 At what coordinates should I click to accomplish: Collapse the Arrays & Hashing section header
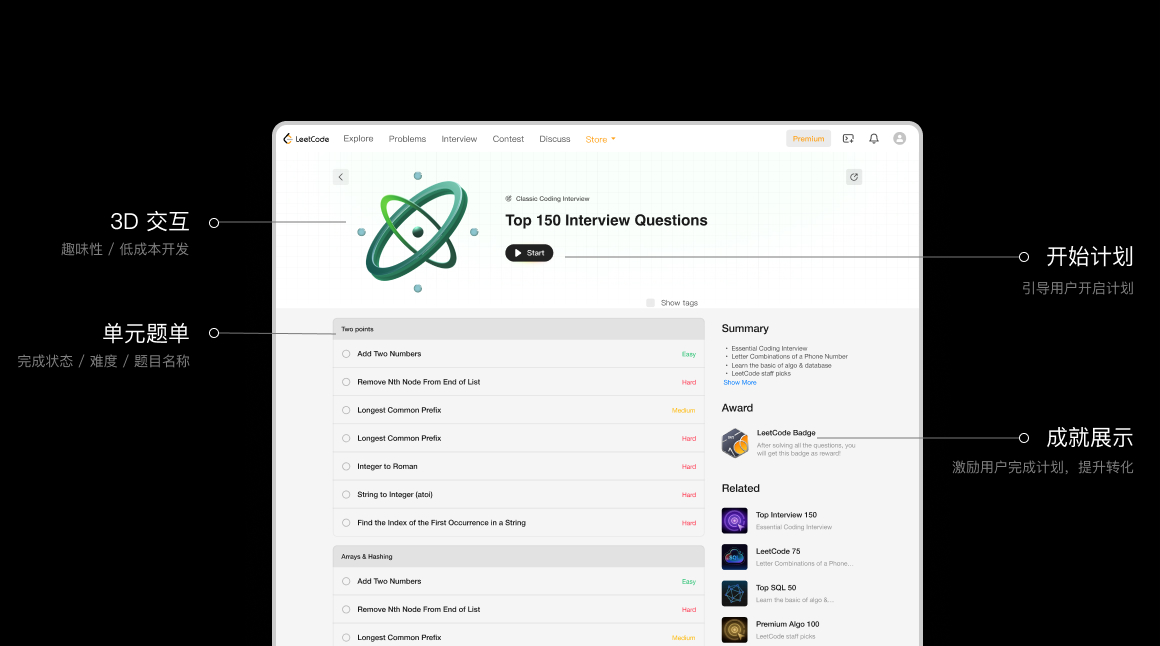click(x=518, y=556)
